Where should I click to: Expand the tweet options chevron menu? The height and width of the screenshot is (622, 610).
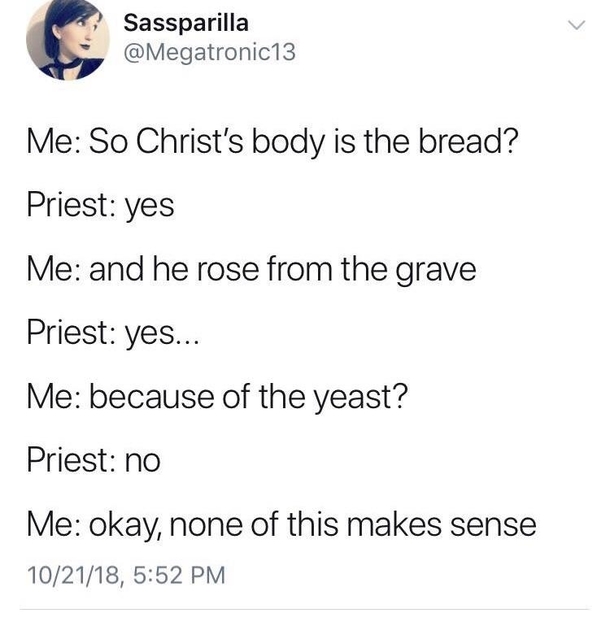pyautogui.click(x=573, y=26)
